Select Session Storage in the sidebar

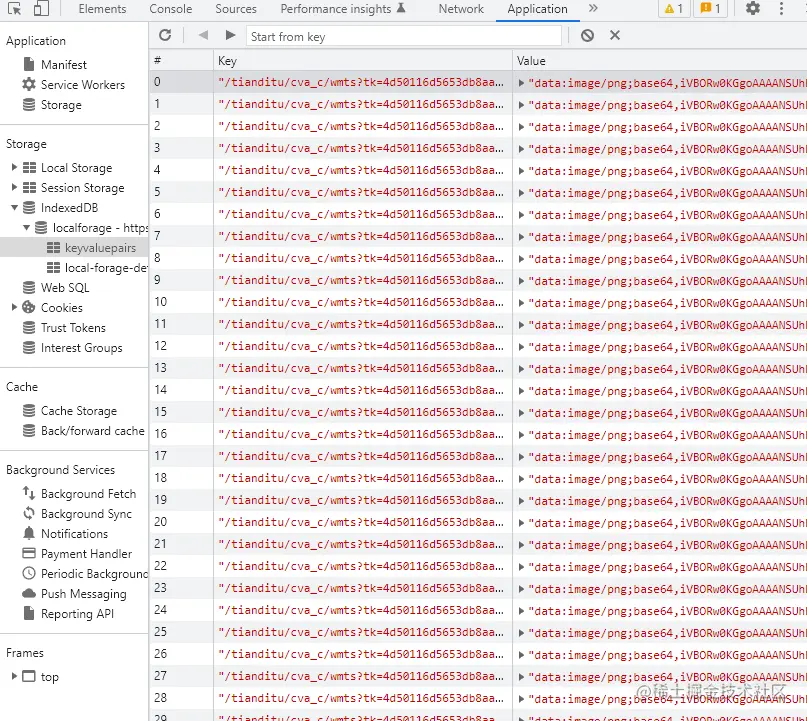click(x=82, y=188)
